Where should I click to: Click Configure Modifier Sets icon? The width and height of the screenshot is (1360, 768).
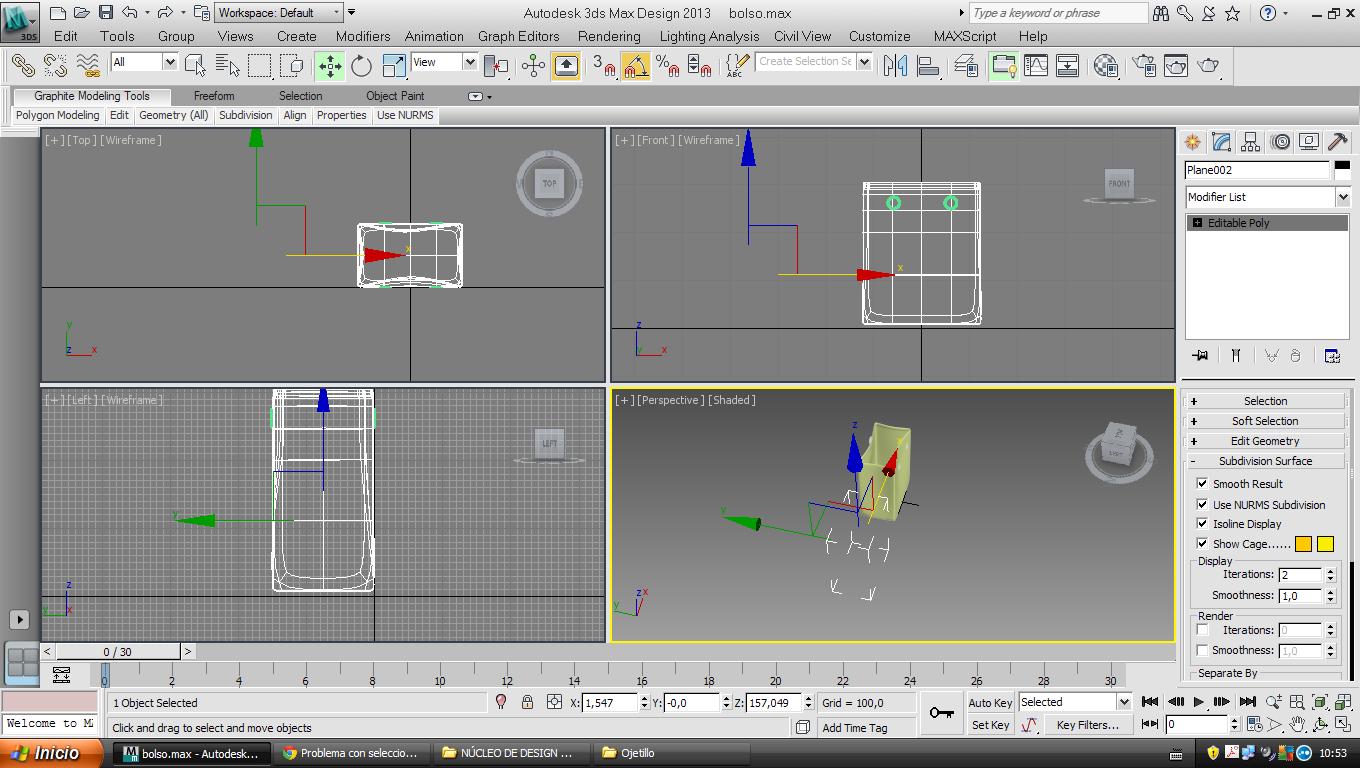[x=1332, y=355]
